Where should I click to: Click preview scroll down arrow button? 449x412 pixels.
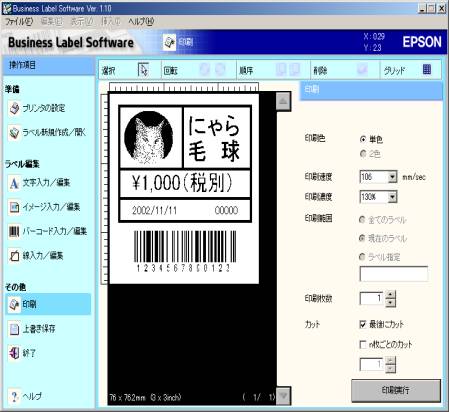coord(283,396)
